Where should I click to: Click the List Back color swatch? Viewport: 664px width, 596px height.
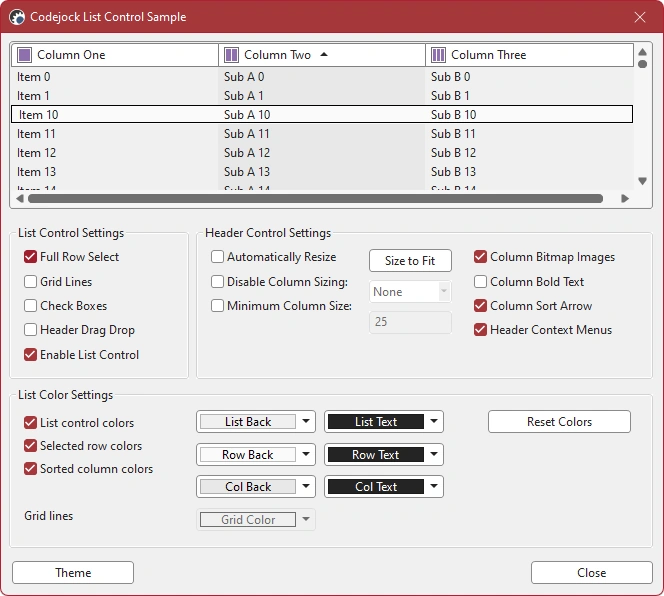(248, 421)
